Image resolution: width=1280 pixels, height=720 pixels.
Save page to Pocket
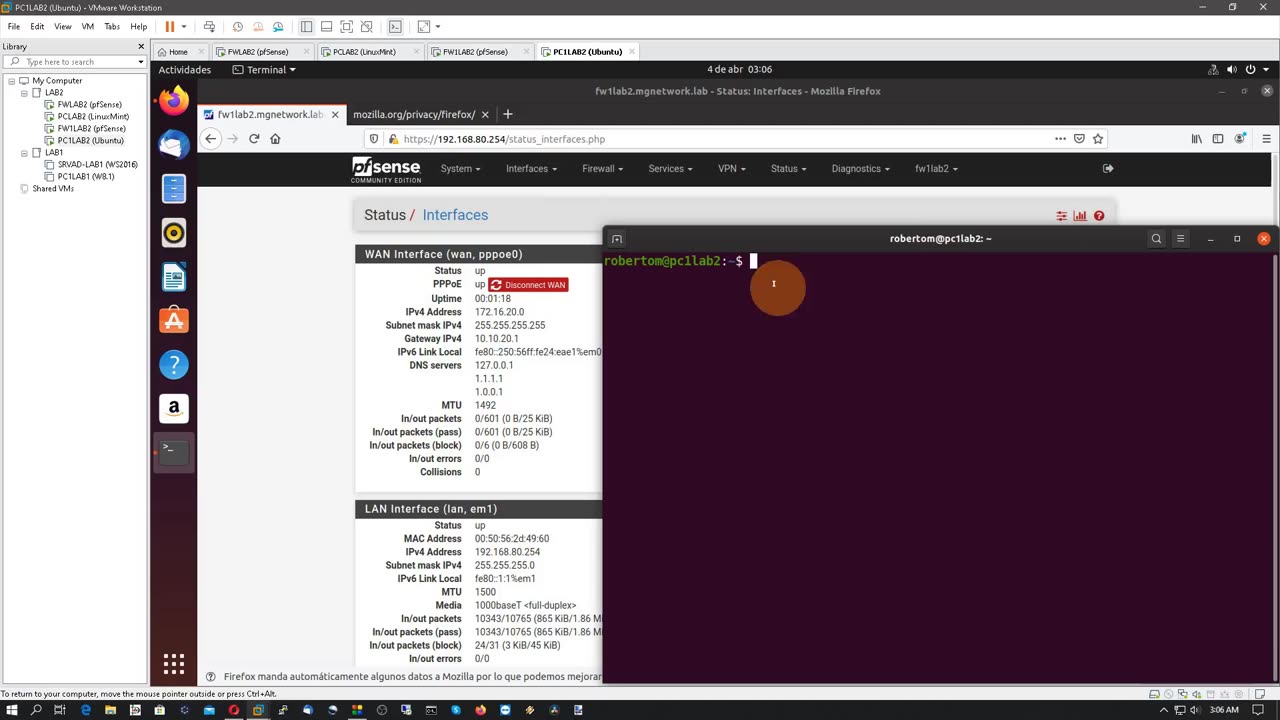click(x=1079, y=139)
